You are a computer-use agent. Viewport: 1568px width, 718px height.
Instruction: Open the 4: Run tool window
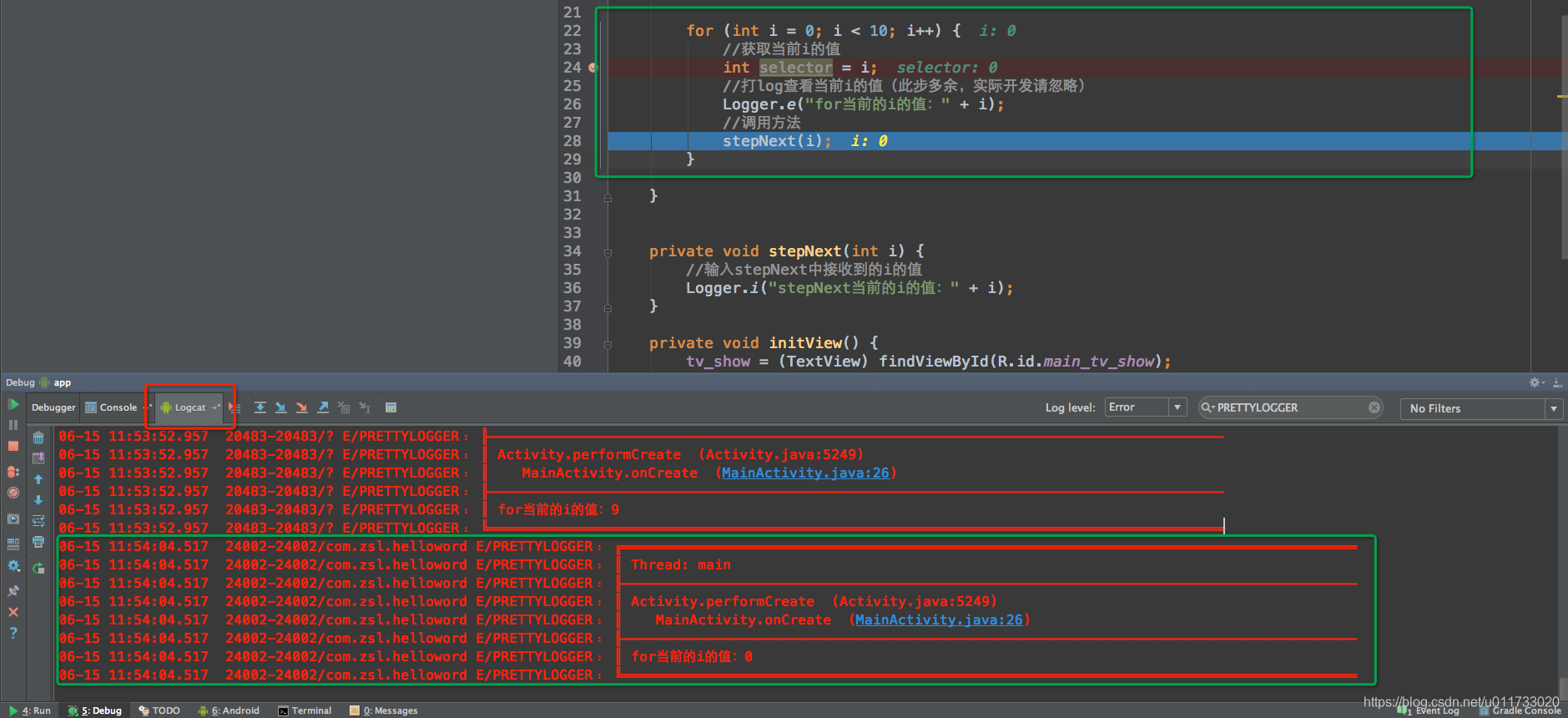coord(30,710)
